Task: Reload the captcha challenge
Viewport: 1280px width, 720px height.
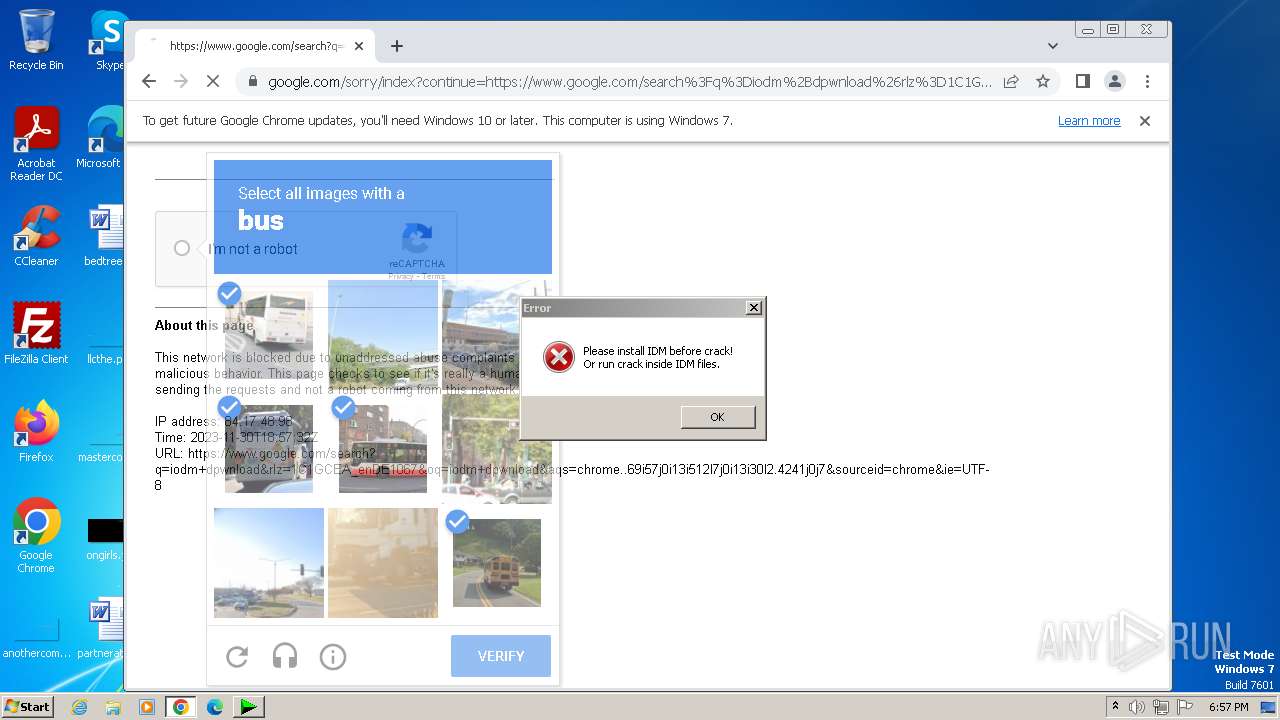Action: pyautogui.click(x=237, y=656)
